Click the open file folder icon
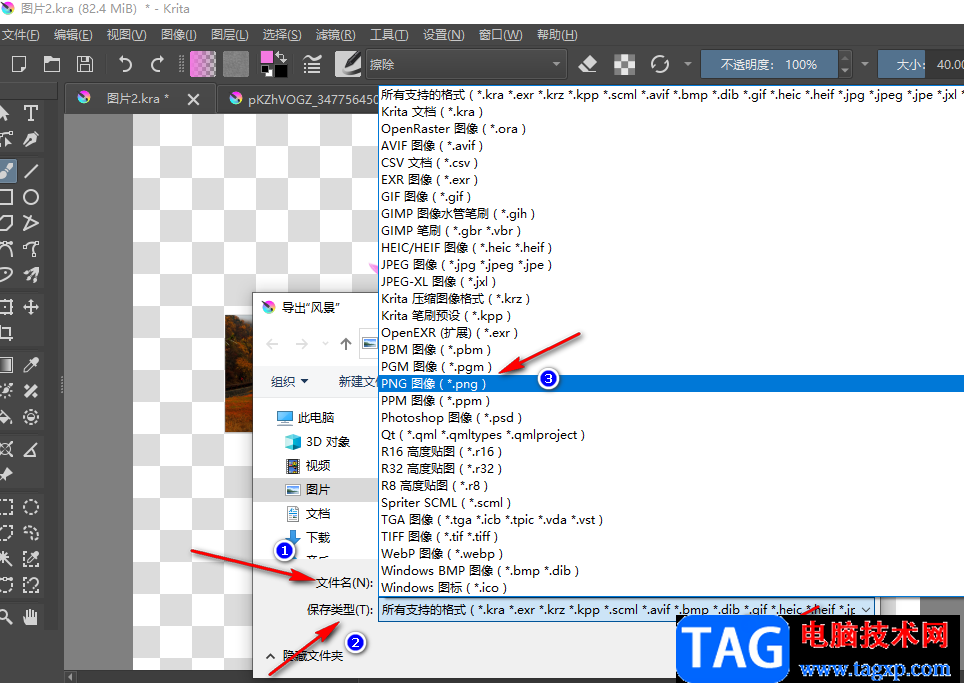 (x=52, y=64)
